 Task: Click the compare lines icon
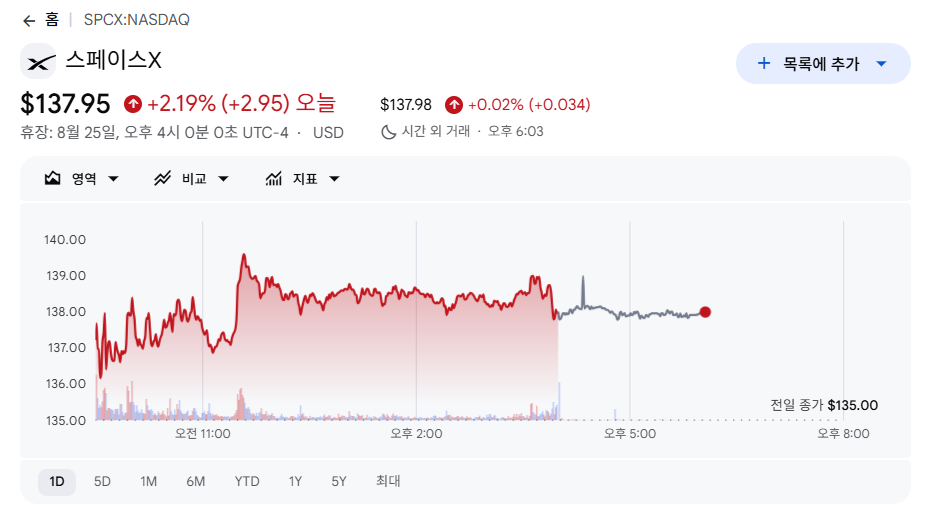pyautogui.click(x=163, y=178)
